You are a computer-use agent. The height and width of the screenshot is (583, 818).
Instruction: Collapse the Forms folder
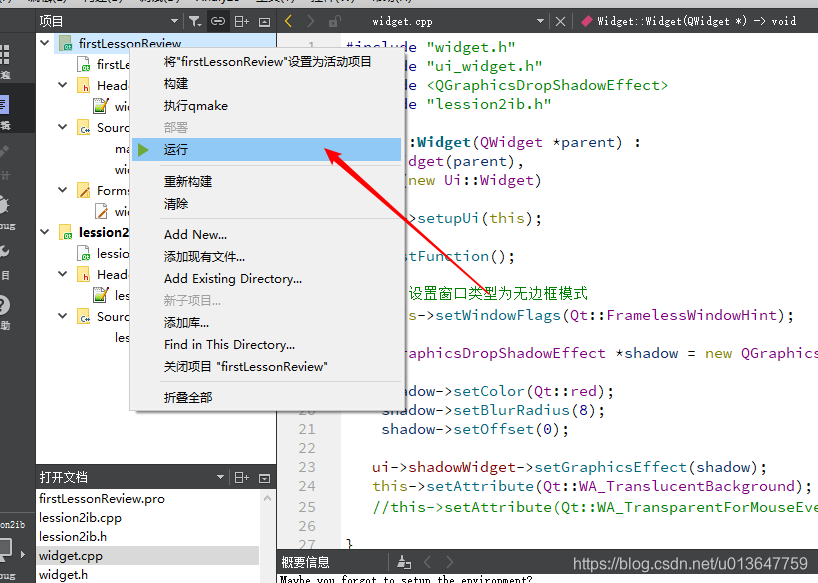(63, 190)
